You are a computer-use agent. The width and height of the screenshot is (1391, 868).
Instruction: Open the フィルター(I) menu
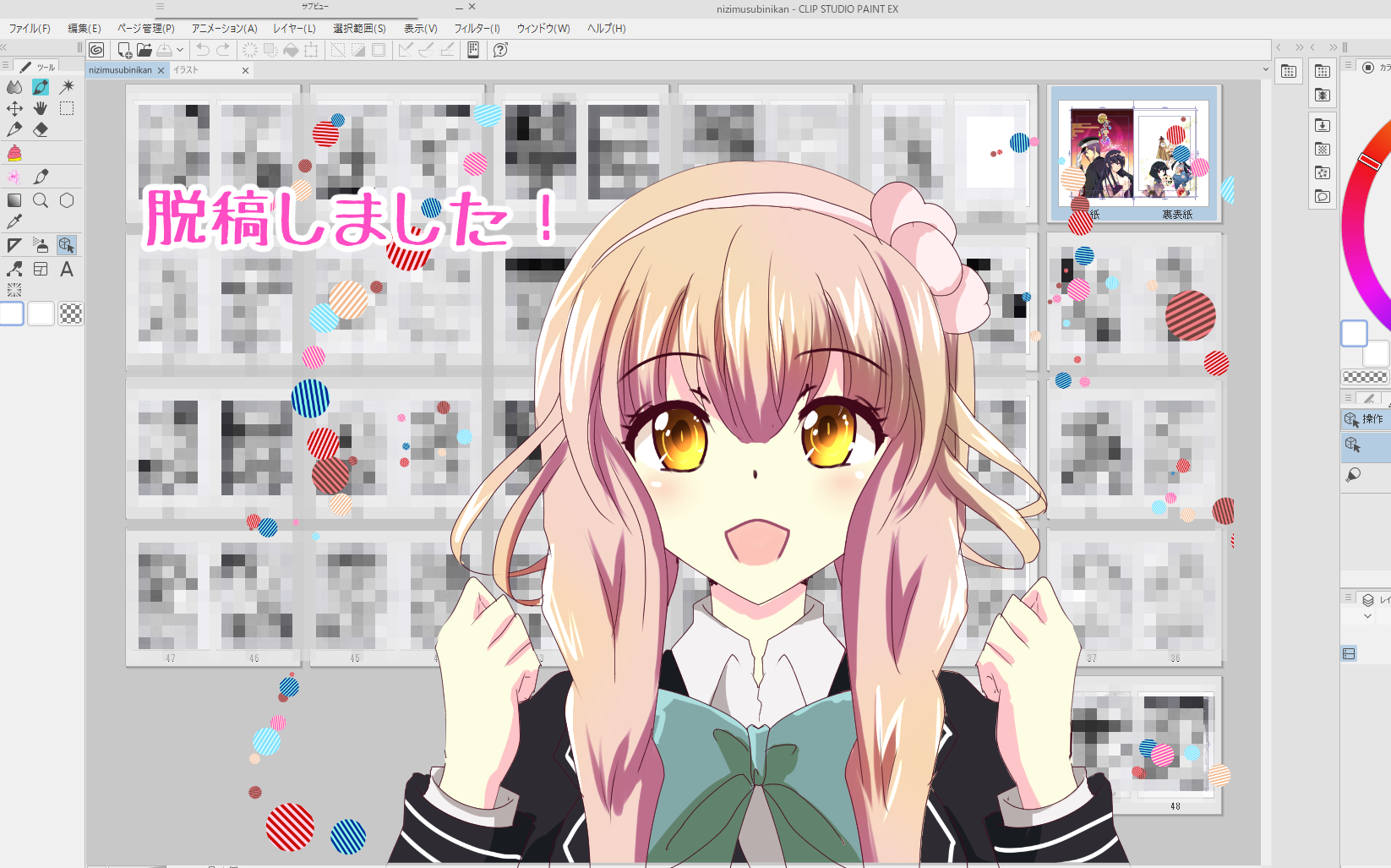[x=477, y=29]
